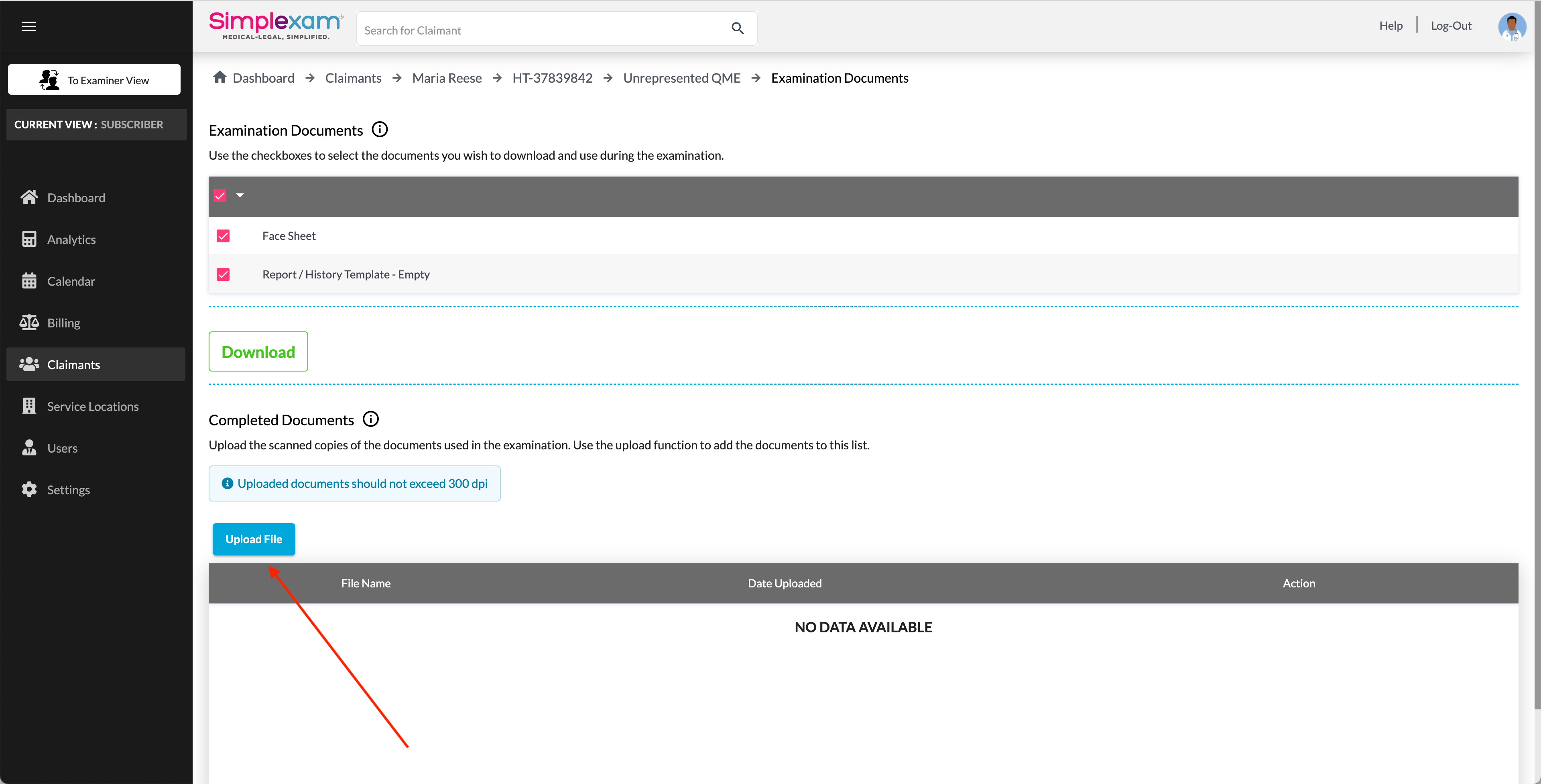Image resolution: width=1541 pixels, height=784 pixels.
Task: Click the Billing scales icon
Action: pyautogui.click(x=29, y=323)
